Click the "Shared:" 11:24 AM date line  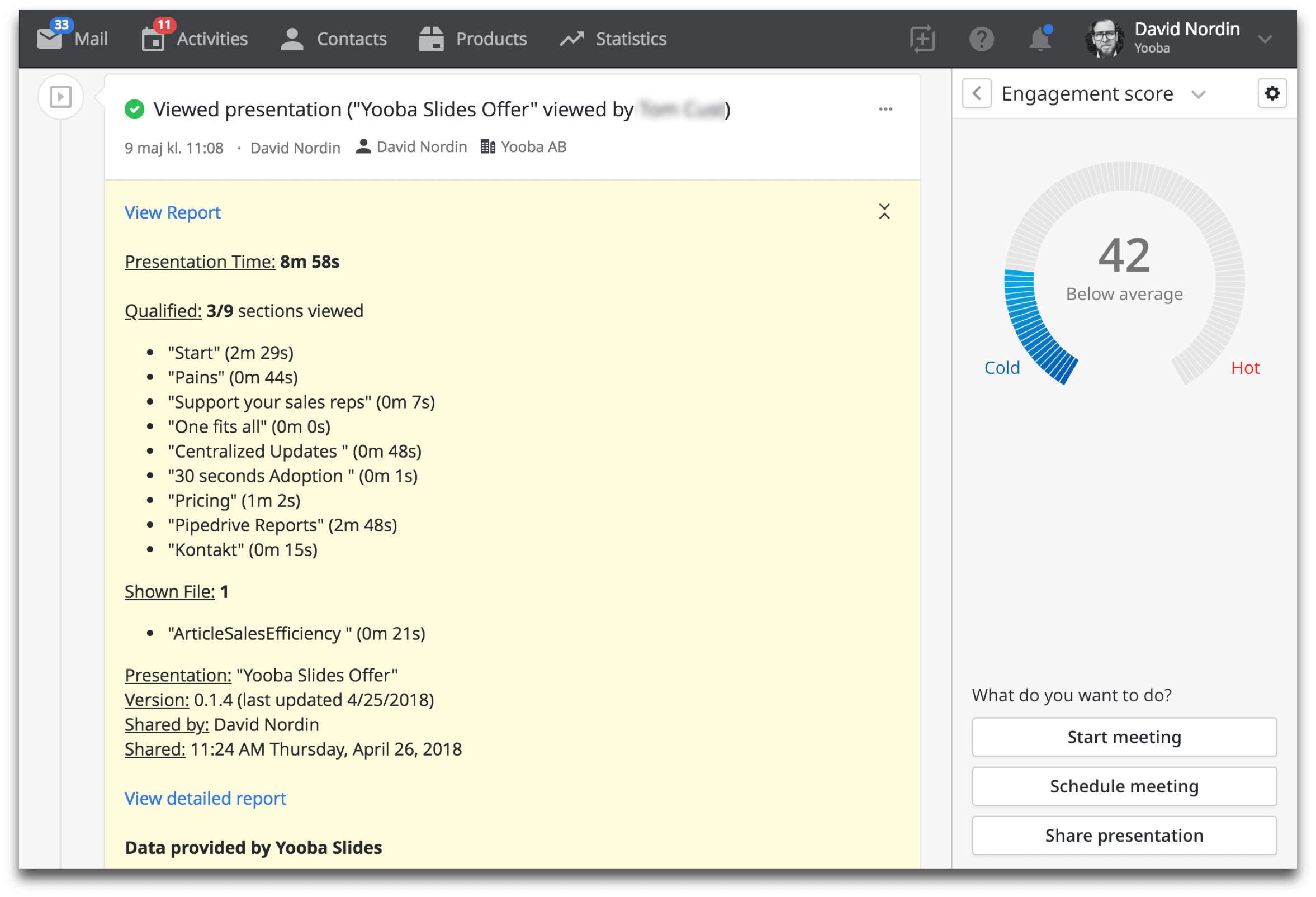coord(294,749)
